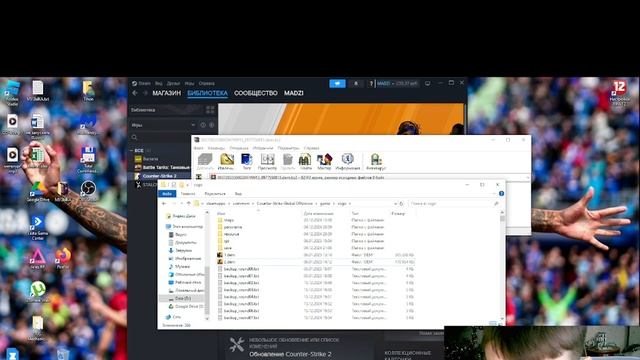Click WinRAR Delete (Удалить) toolbar icon
Screen dimensions: 640x360
[287, 161]
